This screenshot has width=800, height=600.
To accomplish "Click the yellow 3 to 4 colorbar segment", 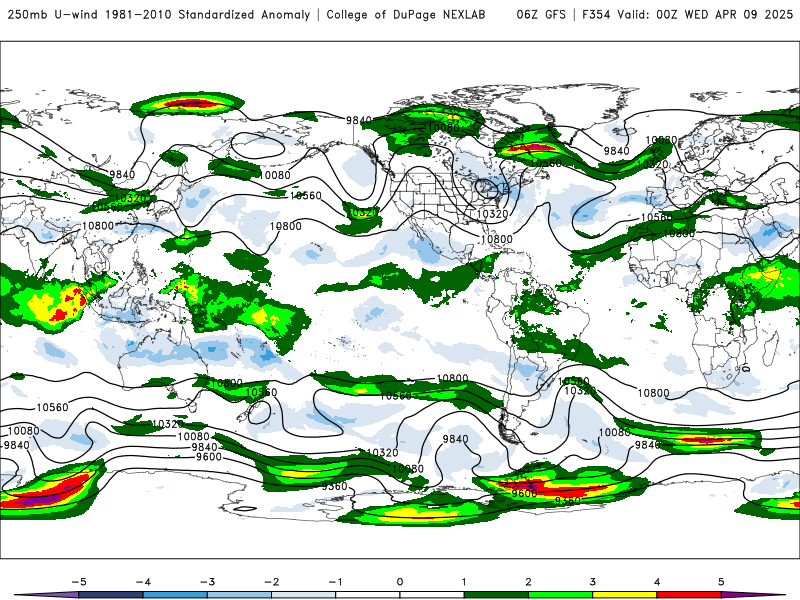I will pyautogui.click(x=624, y=595).
